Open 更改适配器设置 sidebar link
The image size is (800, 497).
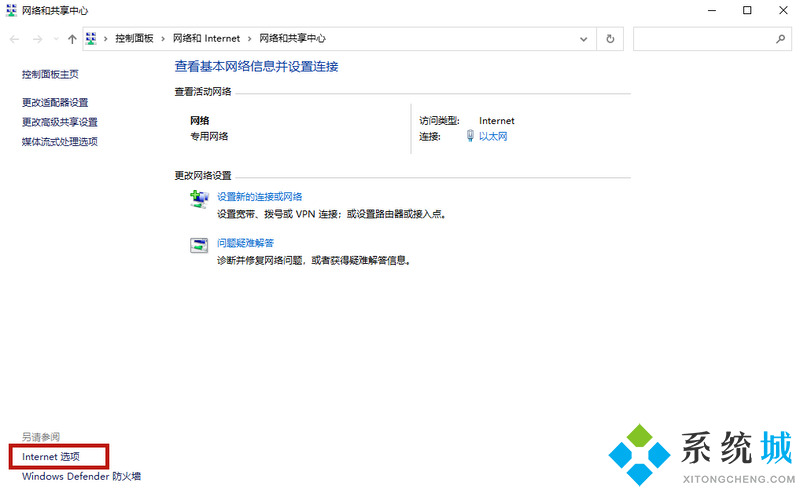coord(55,103)
